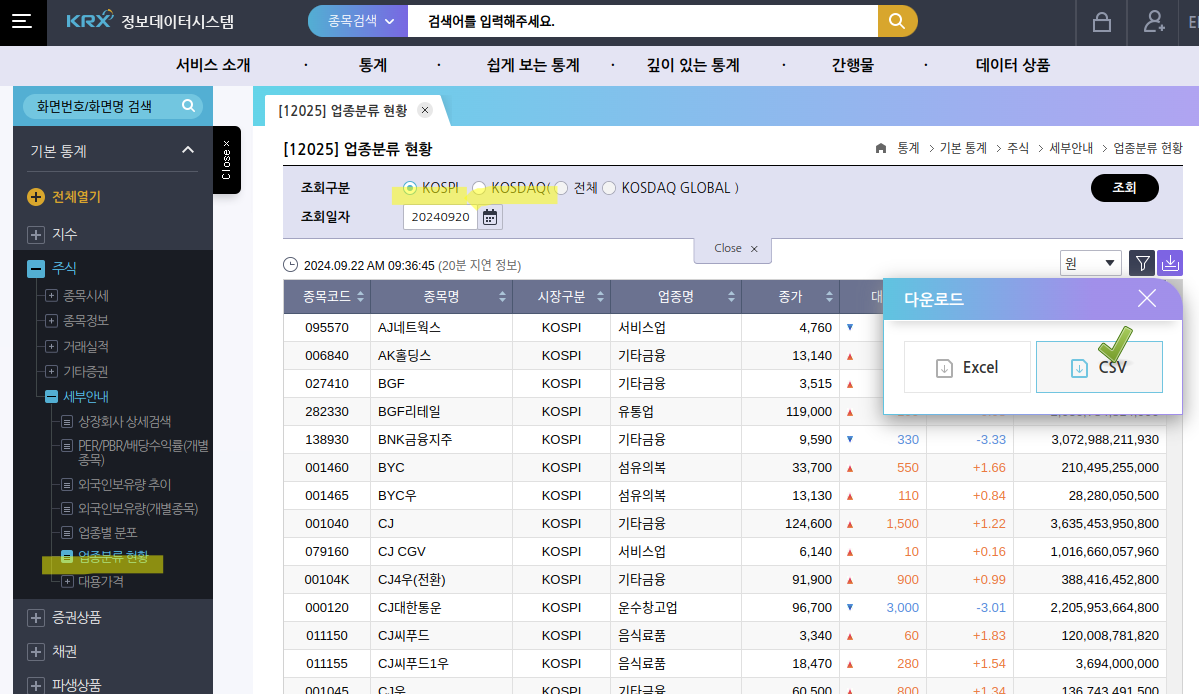
Task: Close the 업종분류 현황 tab X icon
Action: tap(425, 110)
